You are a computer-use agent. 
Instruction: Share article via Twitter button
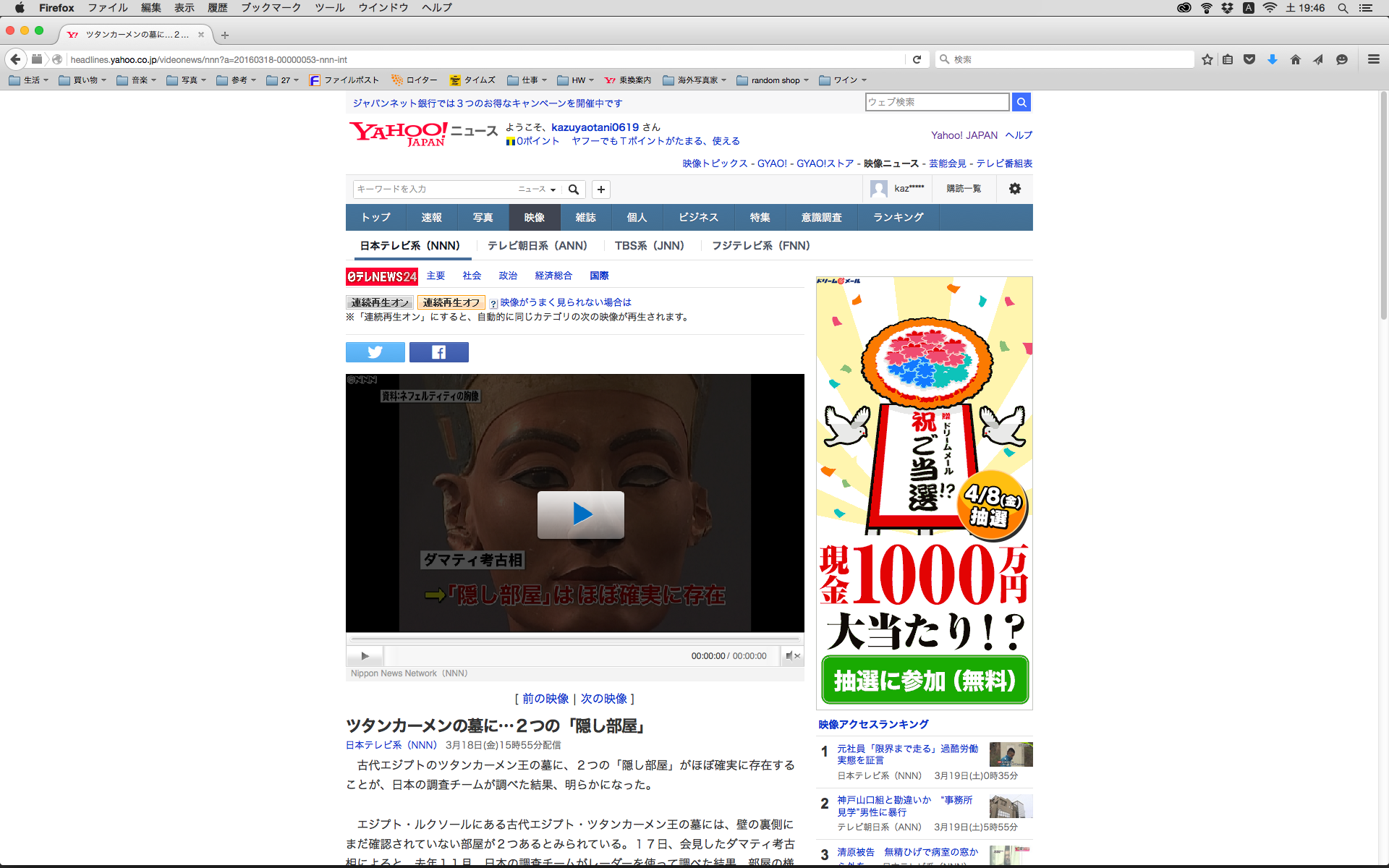[x=375, y=352]
